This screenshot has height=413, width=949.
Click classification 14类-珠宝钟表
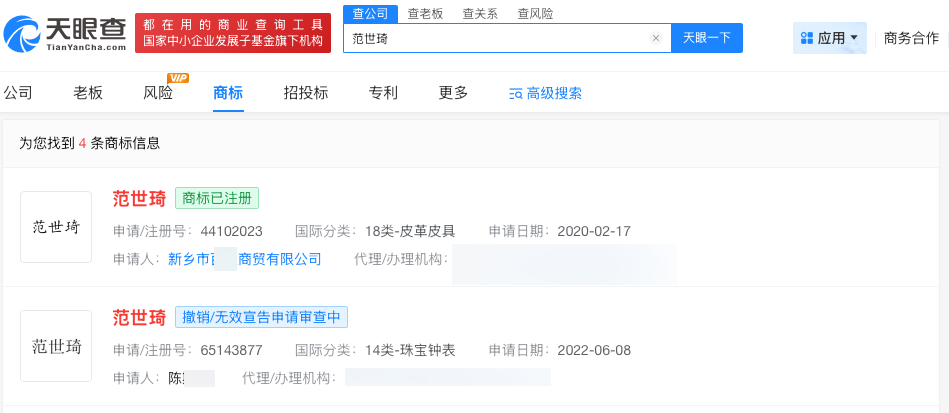[x=410, y=350]
